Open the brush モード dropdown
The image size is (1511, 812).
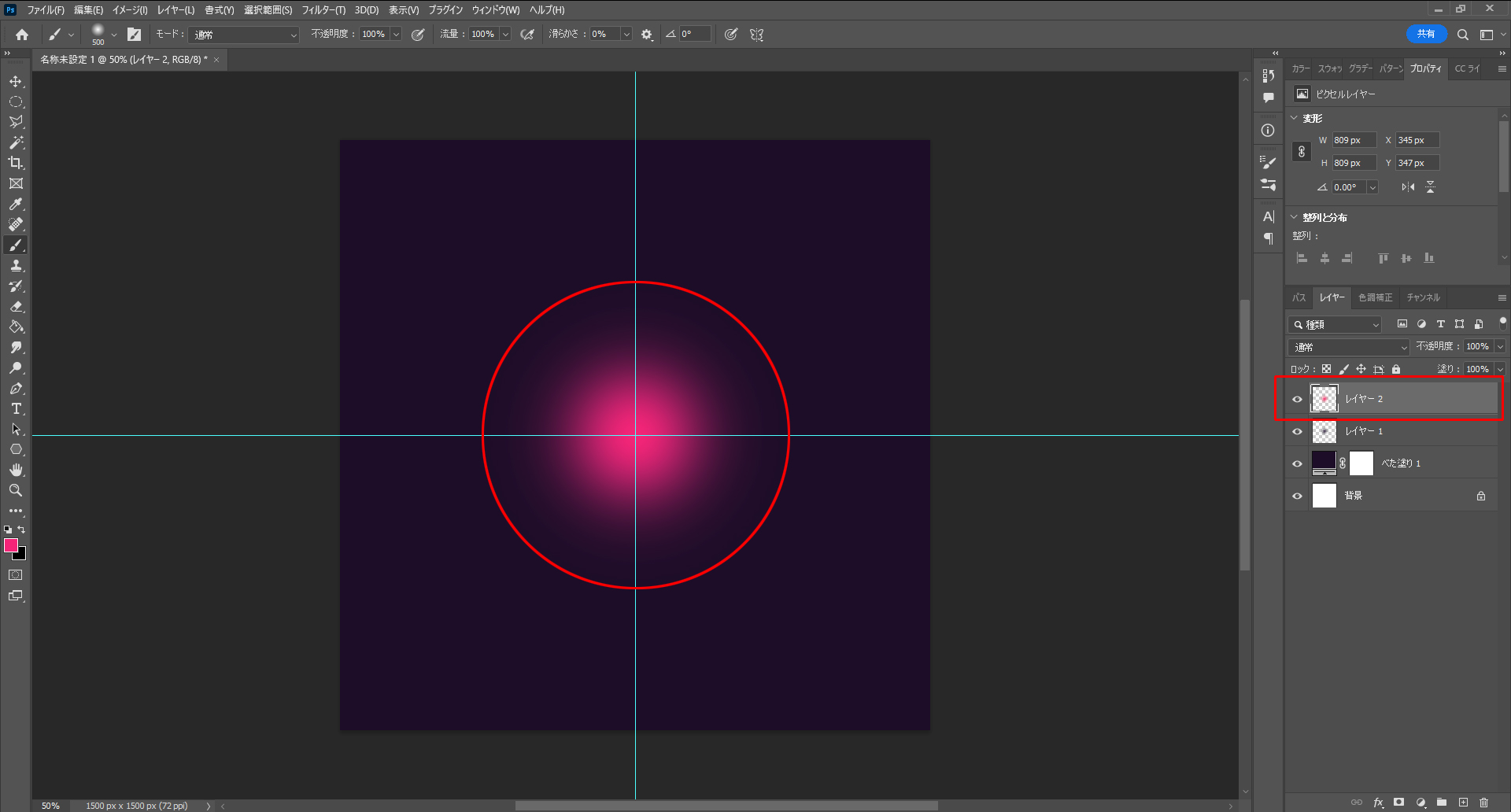click(x=245, y=35)
